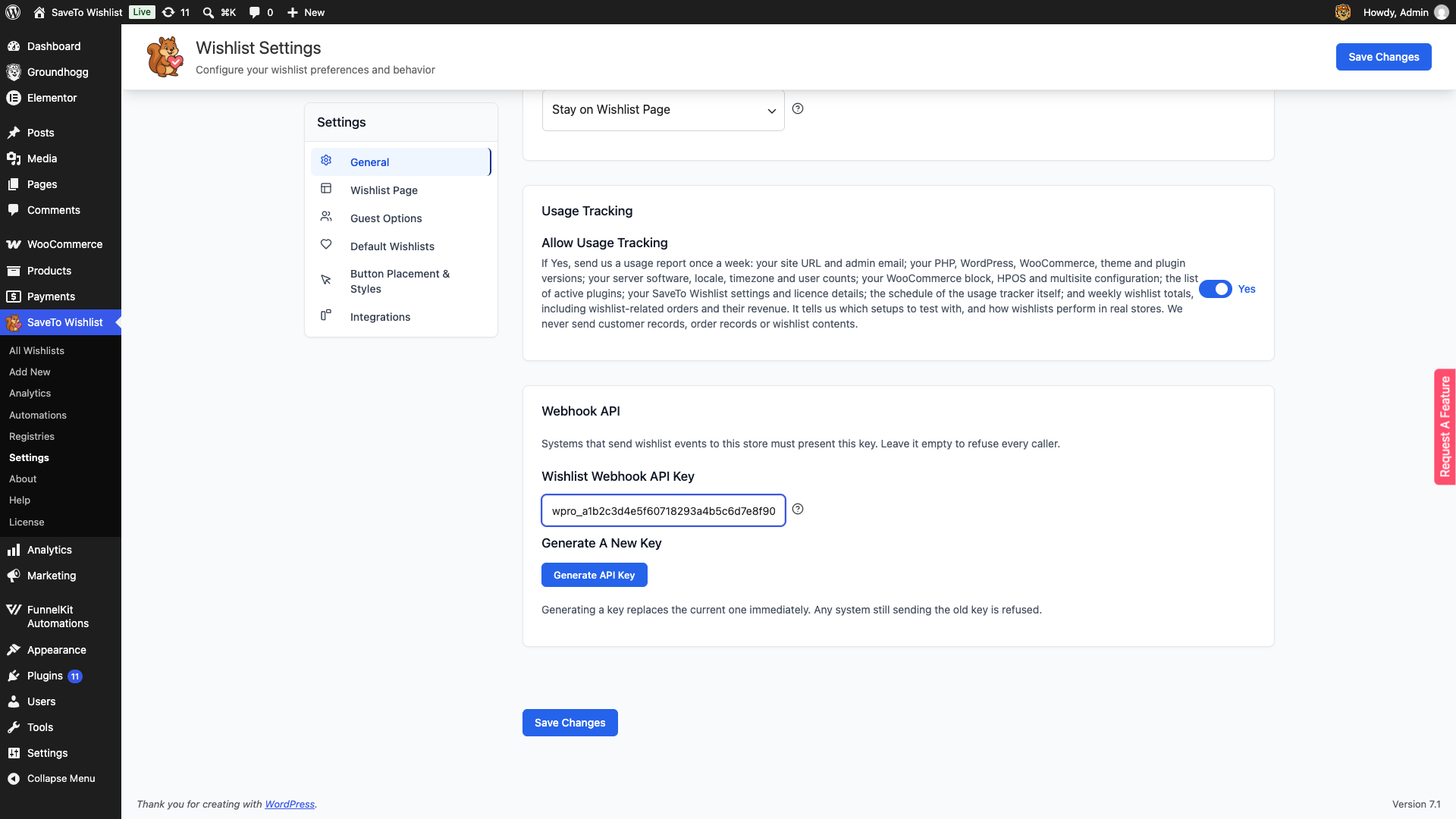
Task: Click the updates icon showing 11
Action: tap(168, 12)
